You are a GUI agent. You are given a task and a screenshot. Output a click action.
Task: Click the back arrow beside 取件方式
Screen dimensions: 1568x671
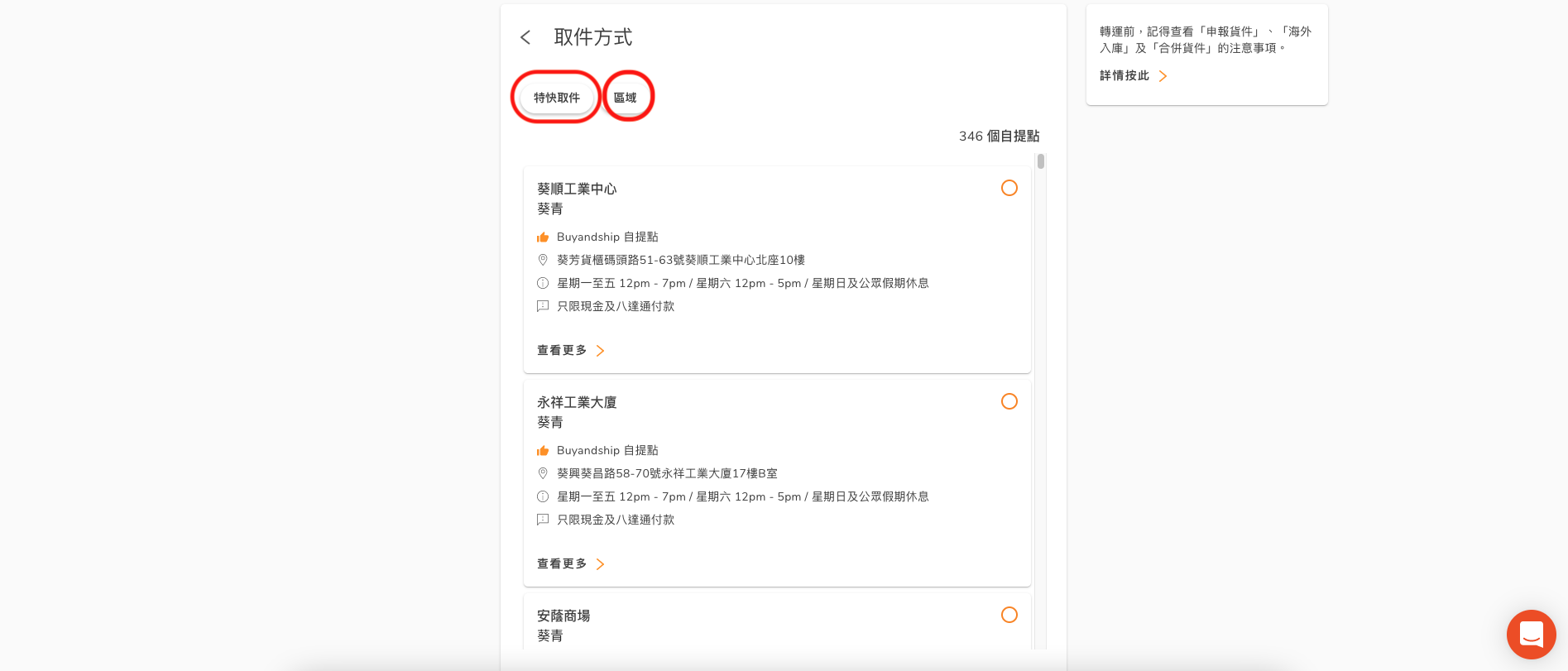(525, 37)
